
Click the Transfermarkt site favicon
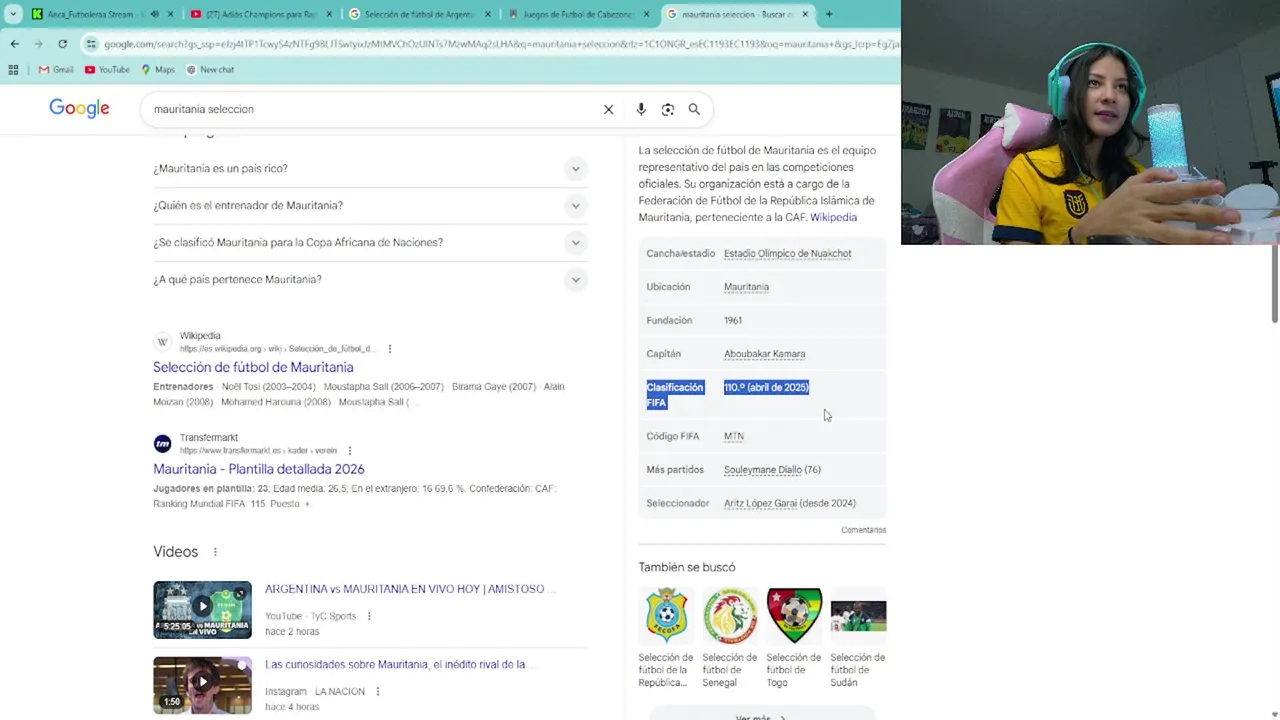[163, 444]
